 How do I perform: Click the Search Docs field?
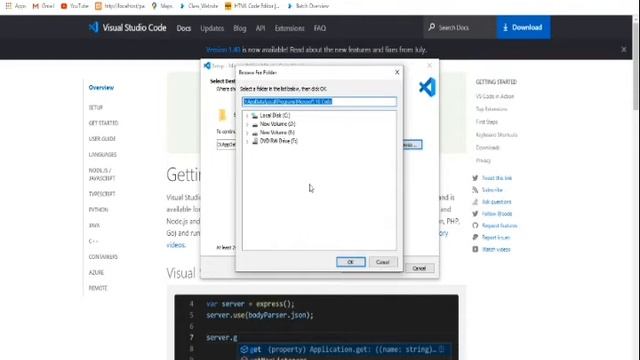tap(460, 27)
